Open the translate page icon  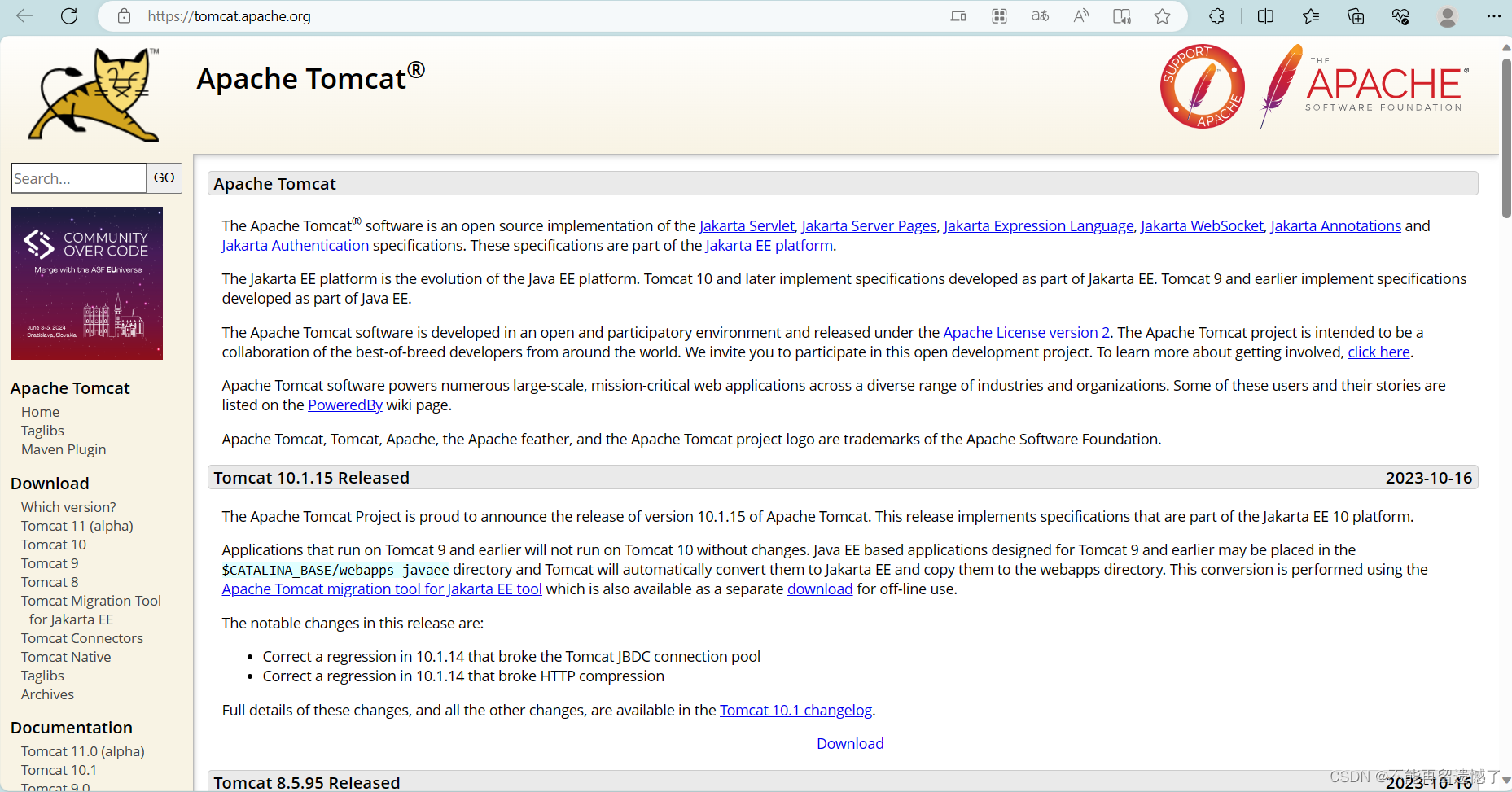(x=1040, y=16)
